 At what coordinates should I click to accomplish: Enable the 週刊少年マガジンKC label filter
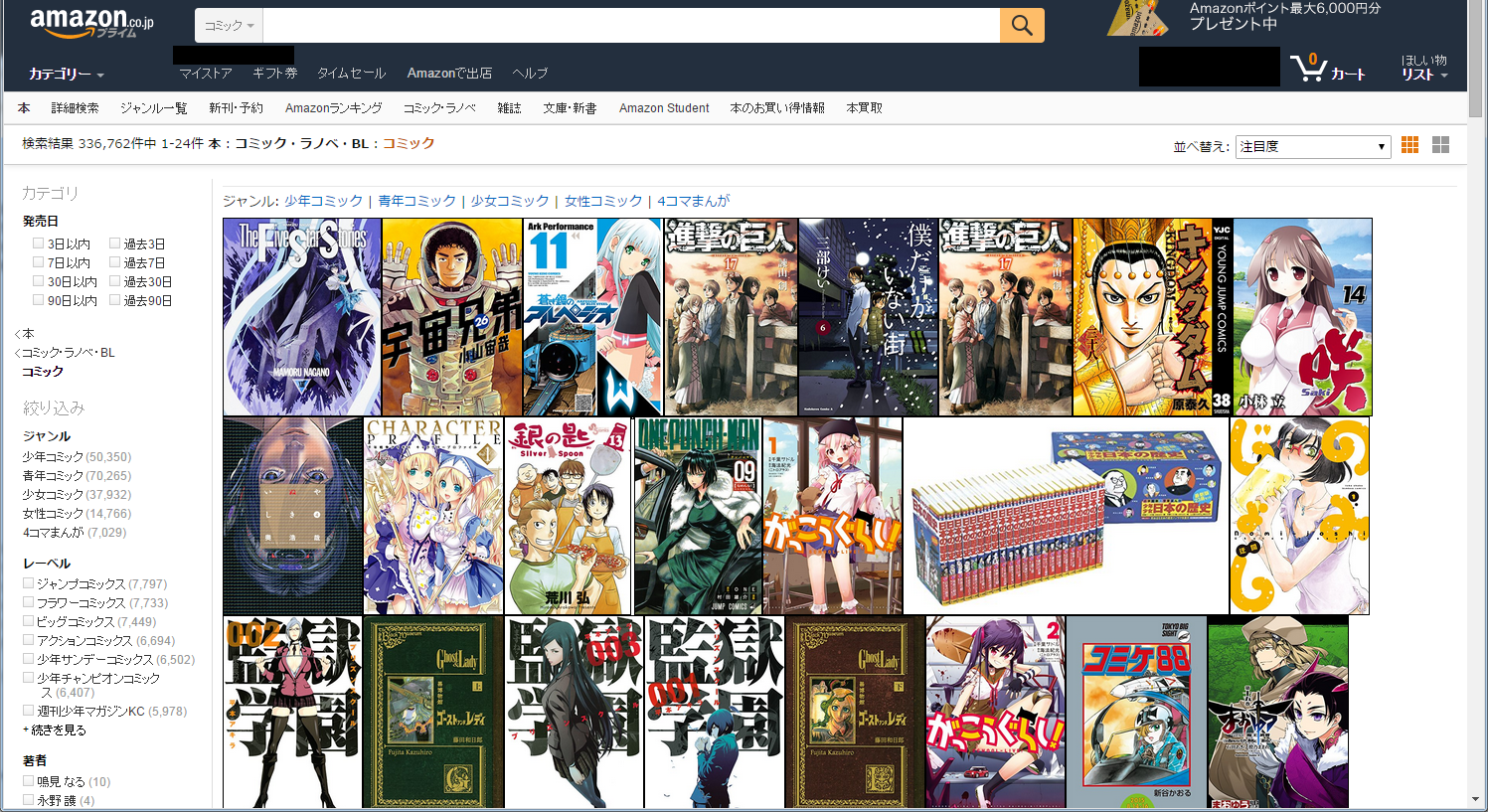[28, 711]
